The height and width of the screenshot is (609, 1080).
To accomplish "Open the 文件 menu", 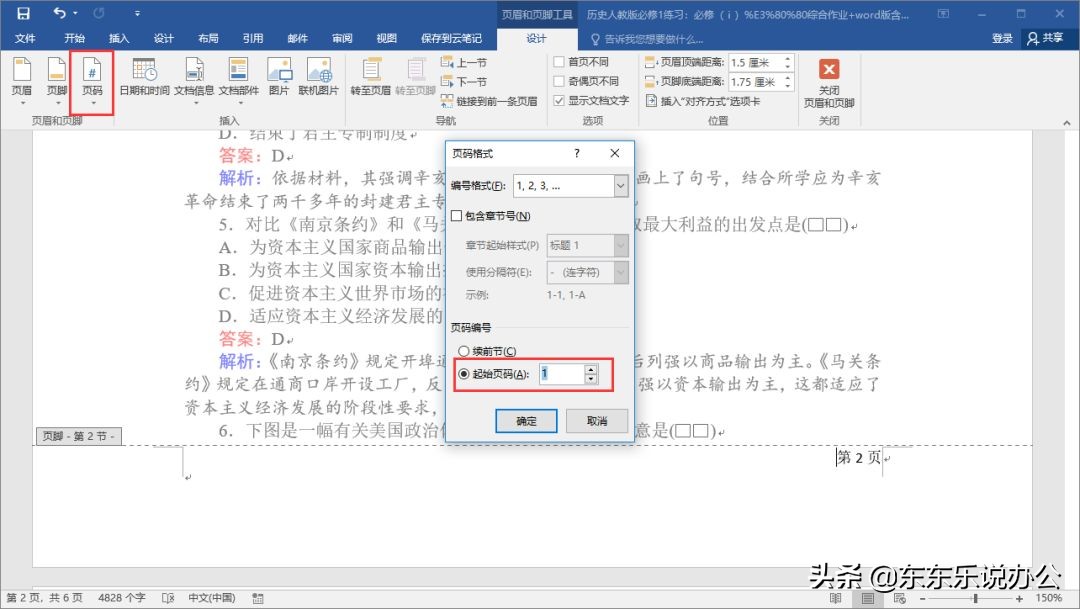I will (26, 38).
